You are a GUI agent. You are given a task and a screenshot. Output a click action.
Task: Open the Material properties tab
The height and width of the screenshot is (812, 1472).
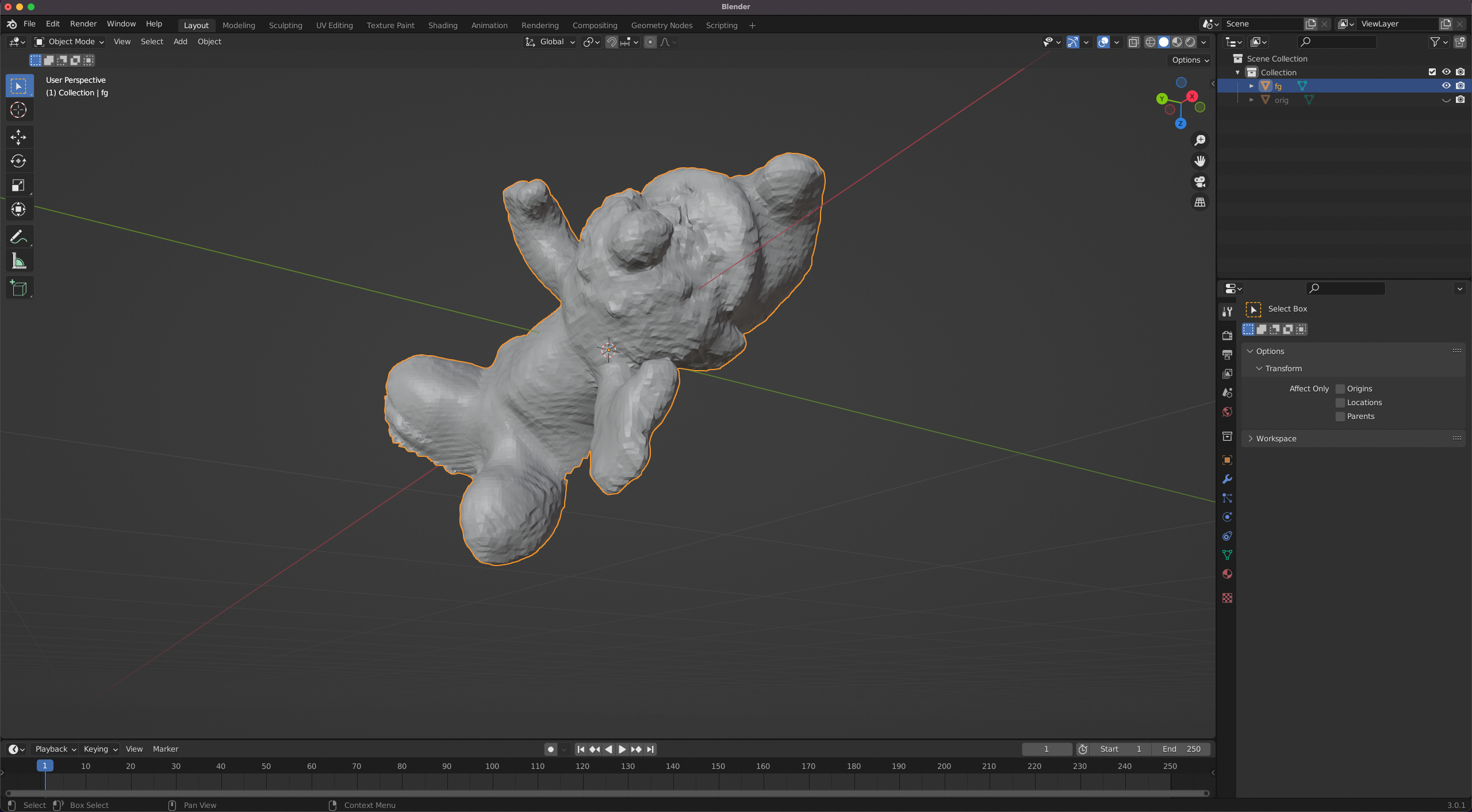click(x=1227, y=574)
